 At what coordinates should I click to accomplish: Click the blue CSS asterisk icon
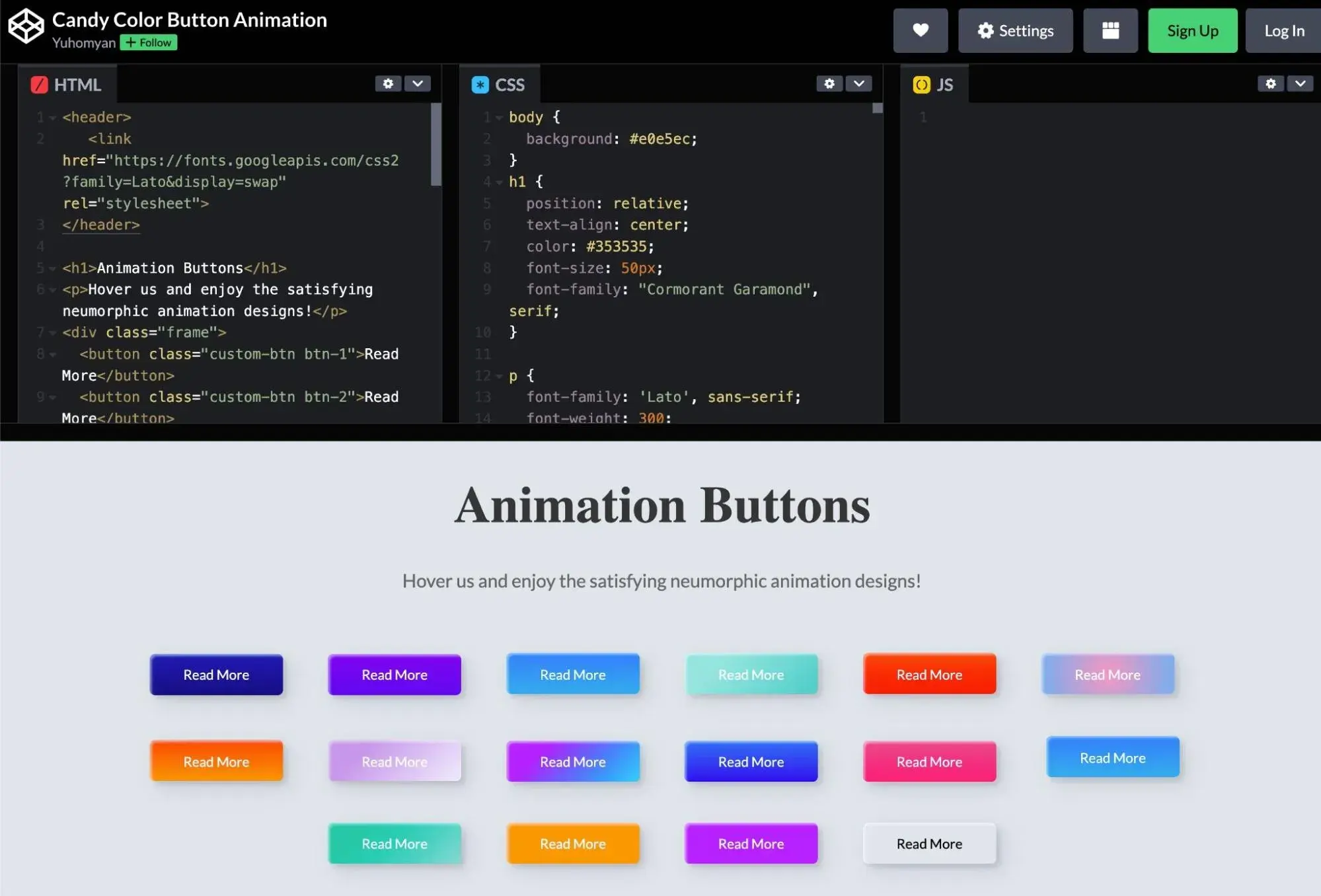point(480,85)
